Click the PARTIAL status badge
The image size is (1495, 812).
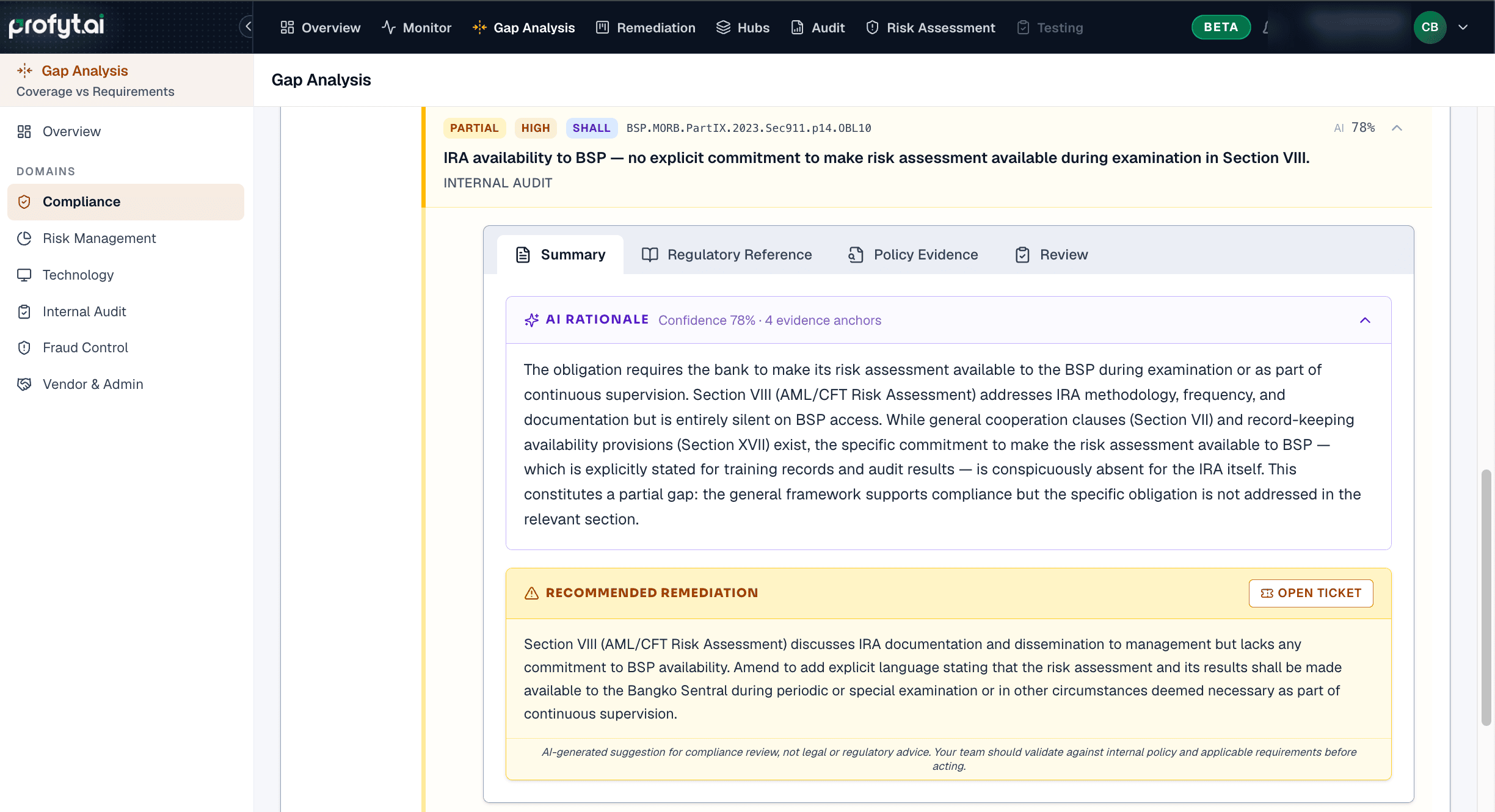point(475,128)
